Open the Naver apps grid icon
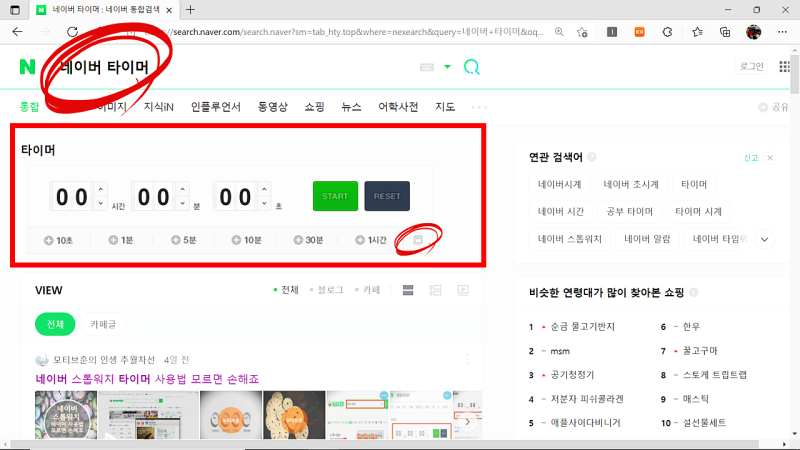The width and height of the screenshot is (800, 450). pos(784,66)
